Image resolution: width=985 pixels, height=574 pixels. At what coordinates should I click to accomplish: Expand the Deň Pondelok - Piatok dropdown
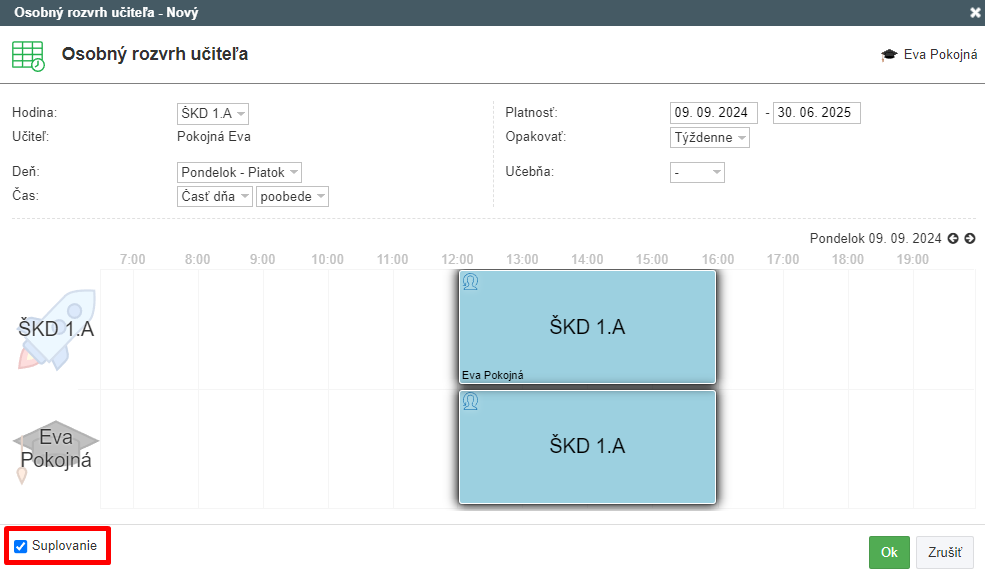[239, 173]
